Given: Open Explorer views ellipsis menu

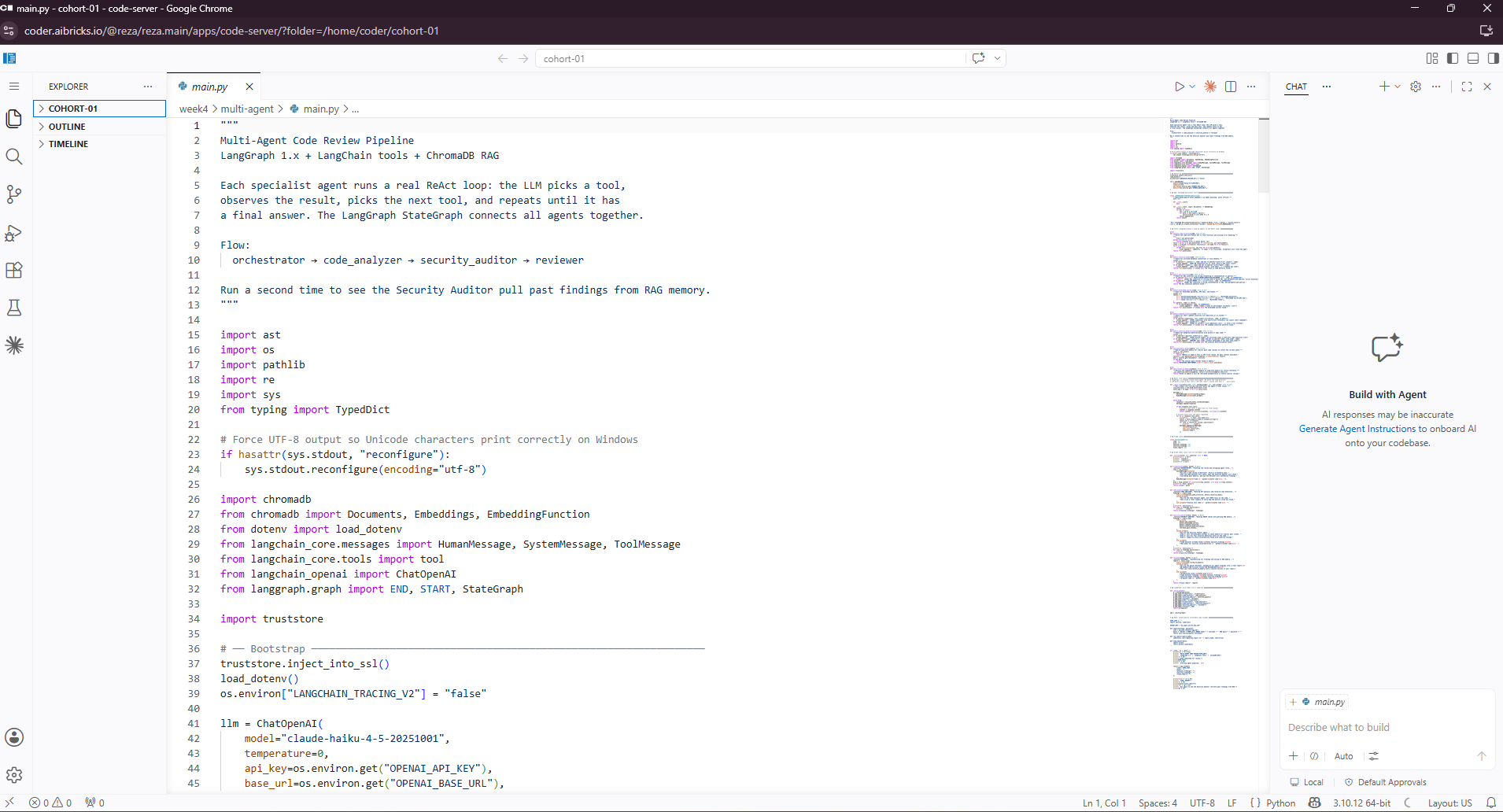Looking at the screenshot, I should pyautogui.click(x=148, y=87).
